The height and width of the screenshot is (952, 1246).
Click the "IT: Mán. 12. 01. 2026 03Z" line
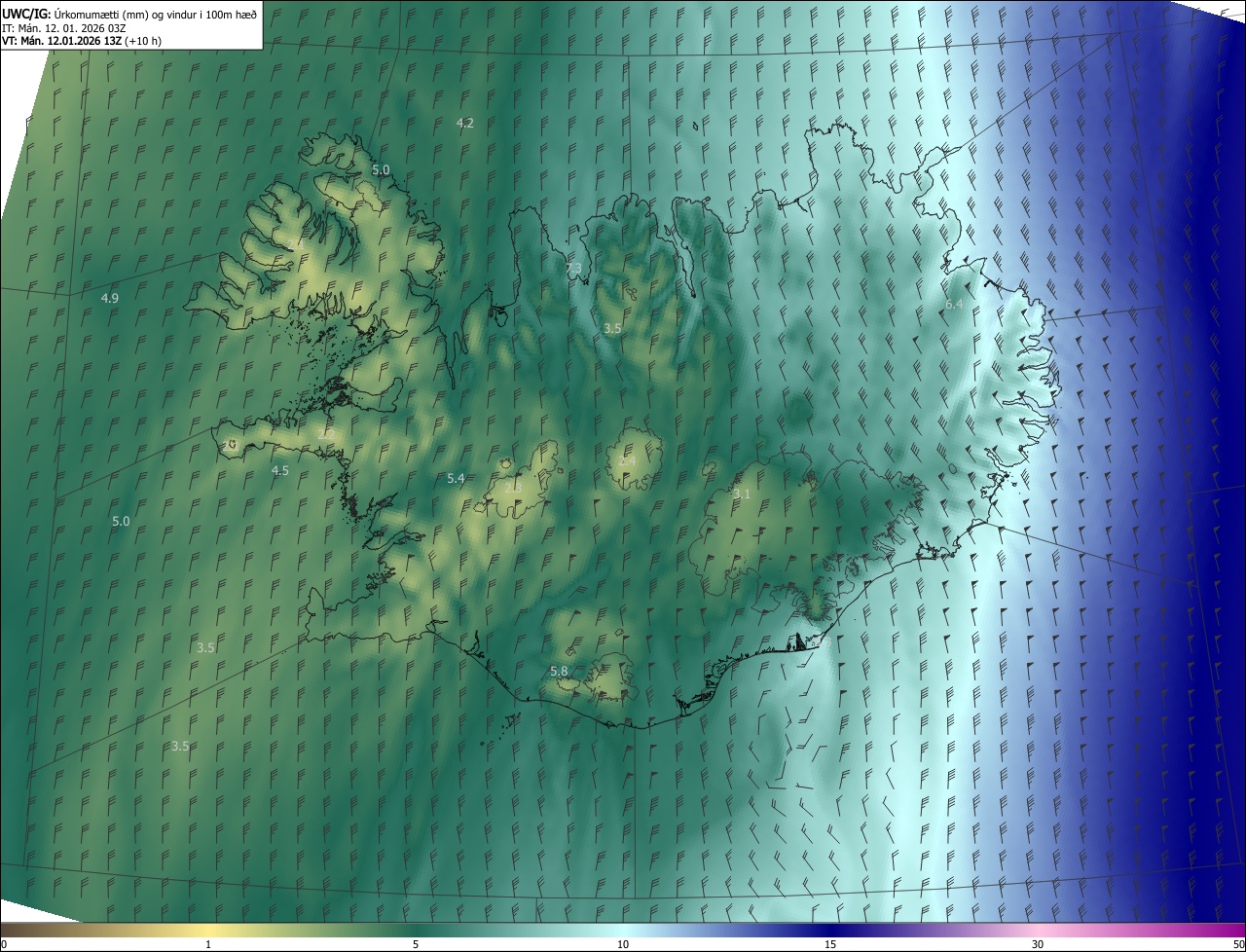click(64, 27)
